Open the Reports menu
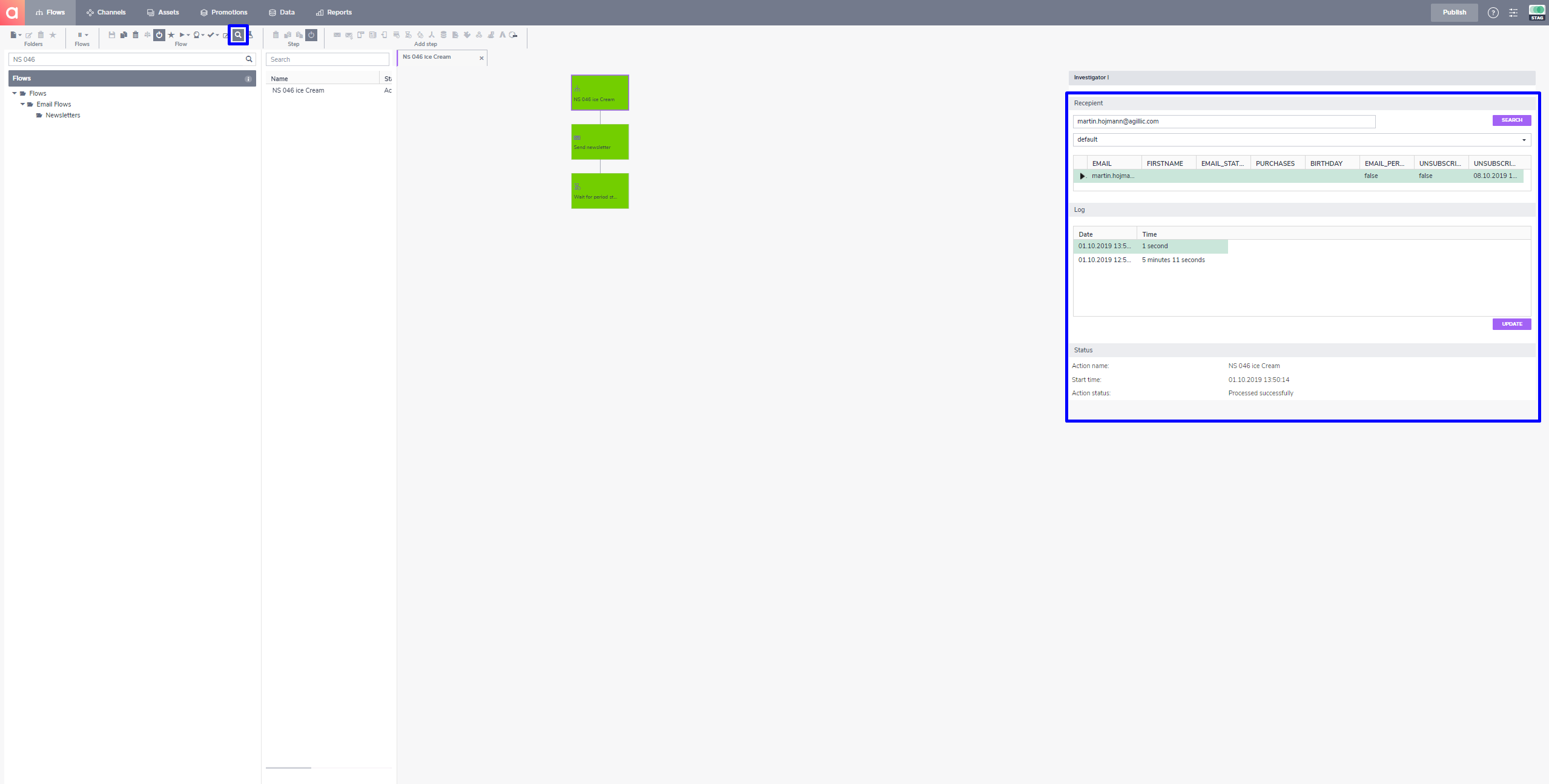Image resolution: width=1549 pixels, height=784 pixels. coord(334,12)
